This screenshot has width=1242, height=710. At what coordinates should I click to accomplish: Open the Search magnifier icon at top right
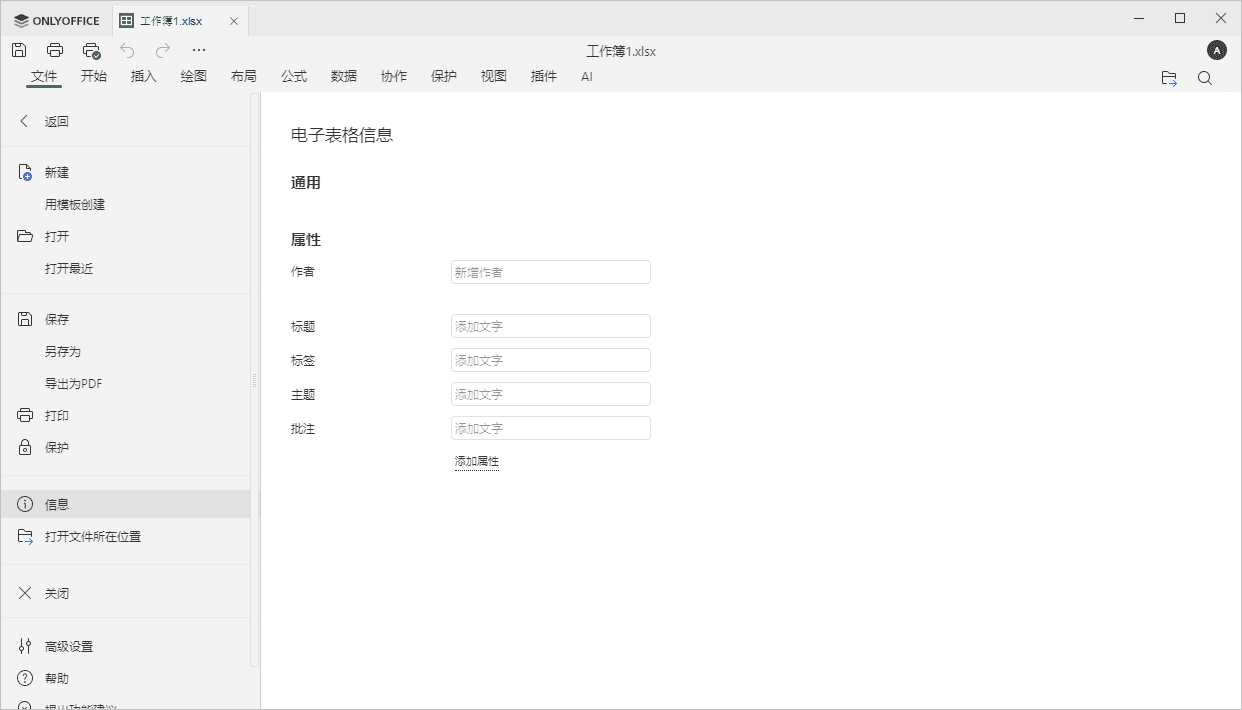point(1205,77)
